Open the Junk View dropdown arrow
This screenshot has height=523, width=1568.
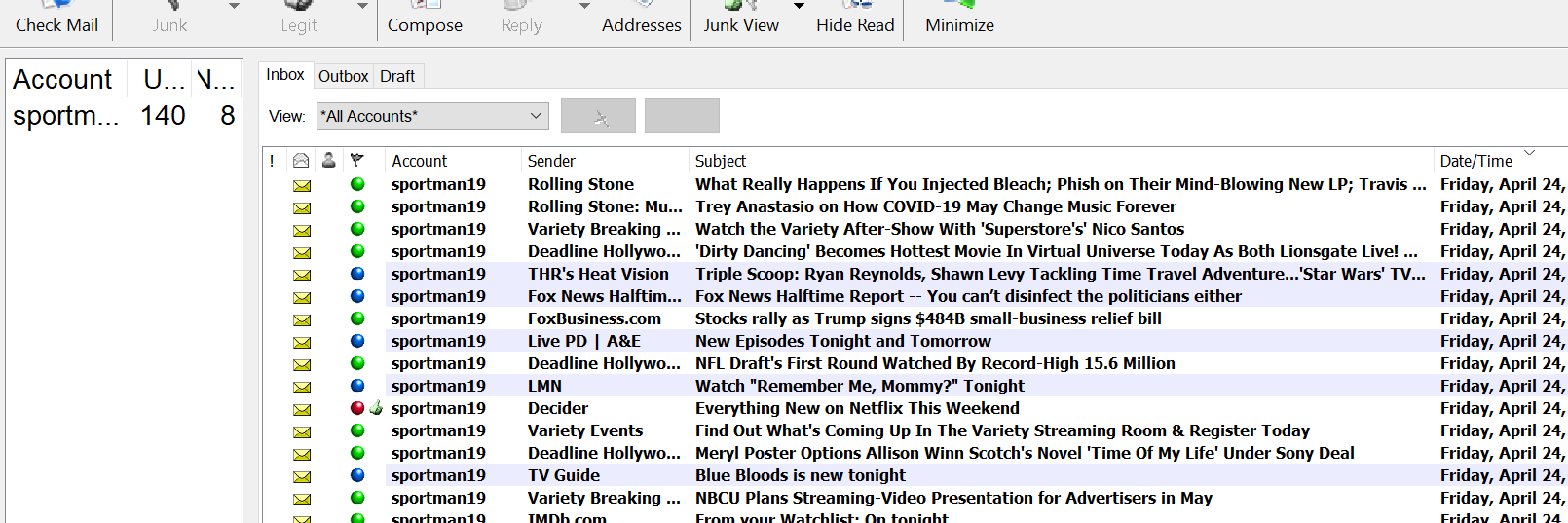[x=799, y=6]
